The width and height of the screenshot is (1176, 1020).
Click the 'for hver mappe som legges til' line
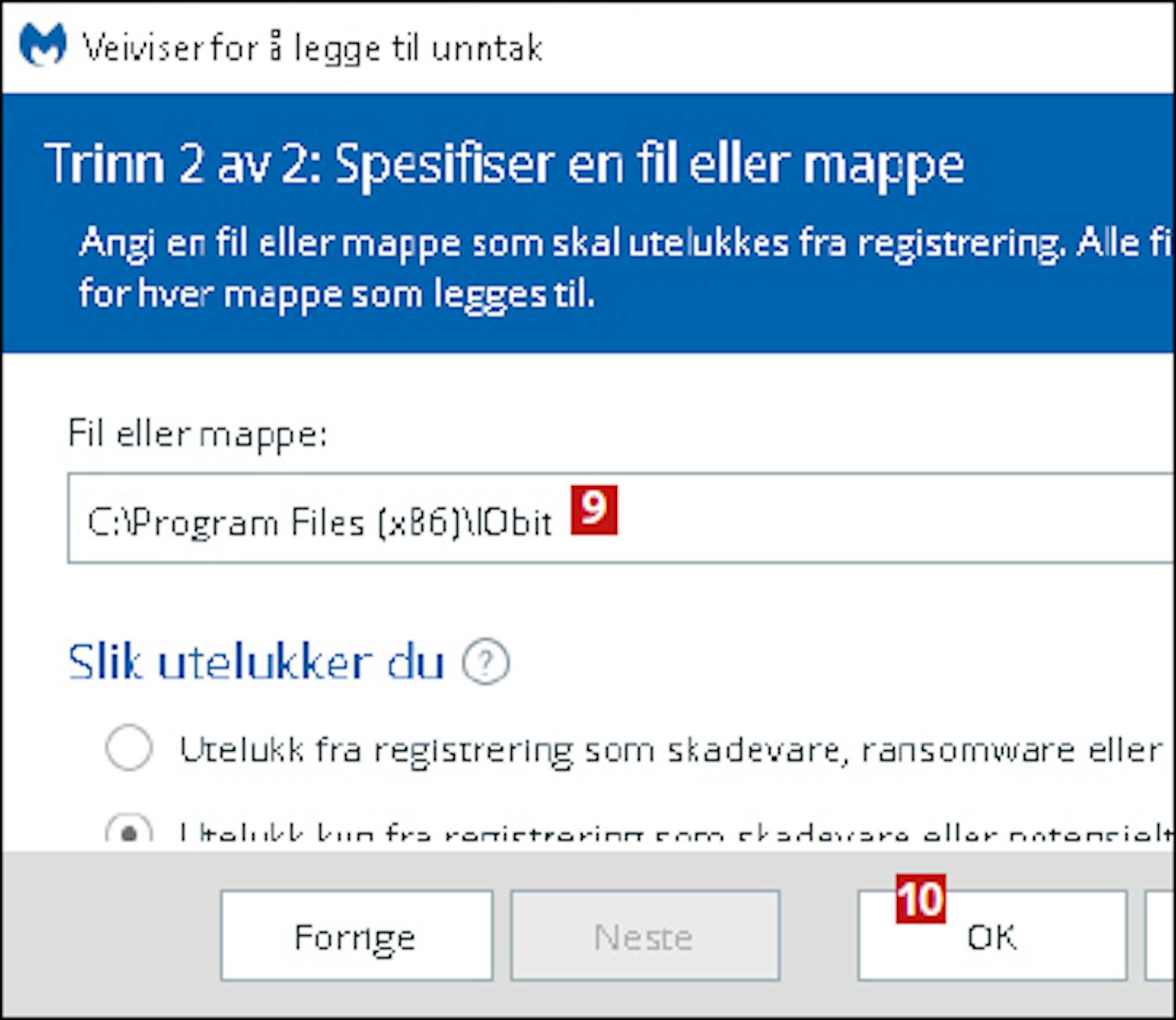pos(336,295)
